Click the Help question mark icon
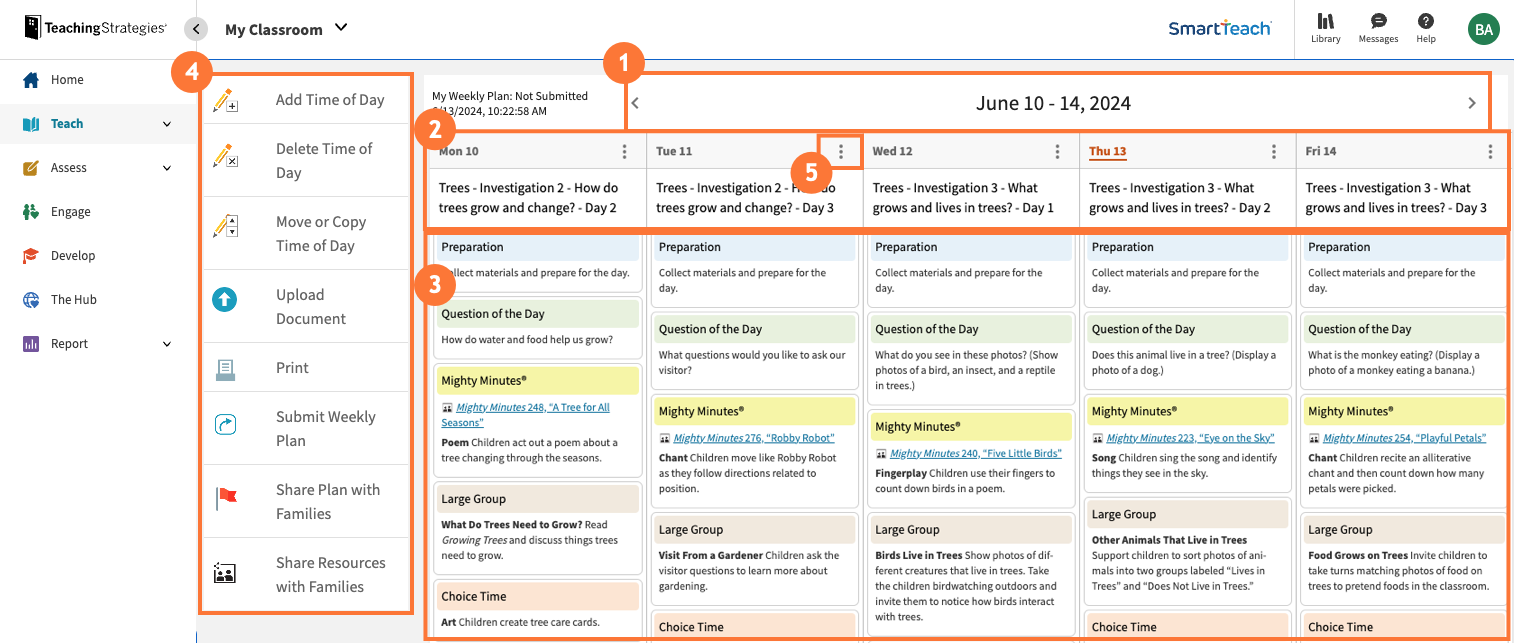 tap(1426, 21)
